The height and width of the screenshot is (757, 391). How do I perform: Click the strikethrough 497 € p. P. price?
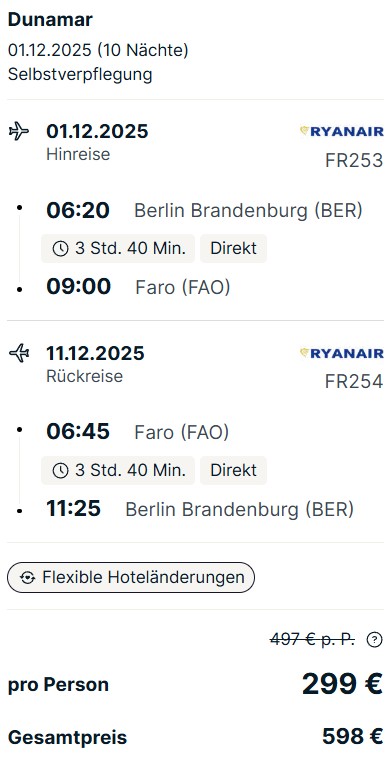pos(313,640)
